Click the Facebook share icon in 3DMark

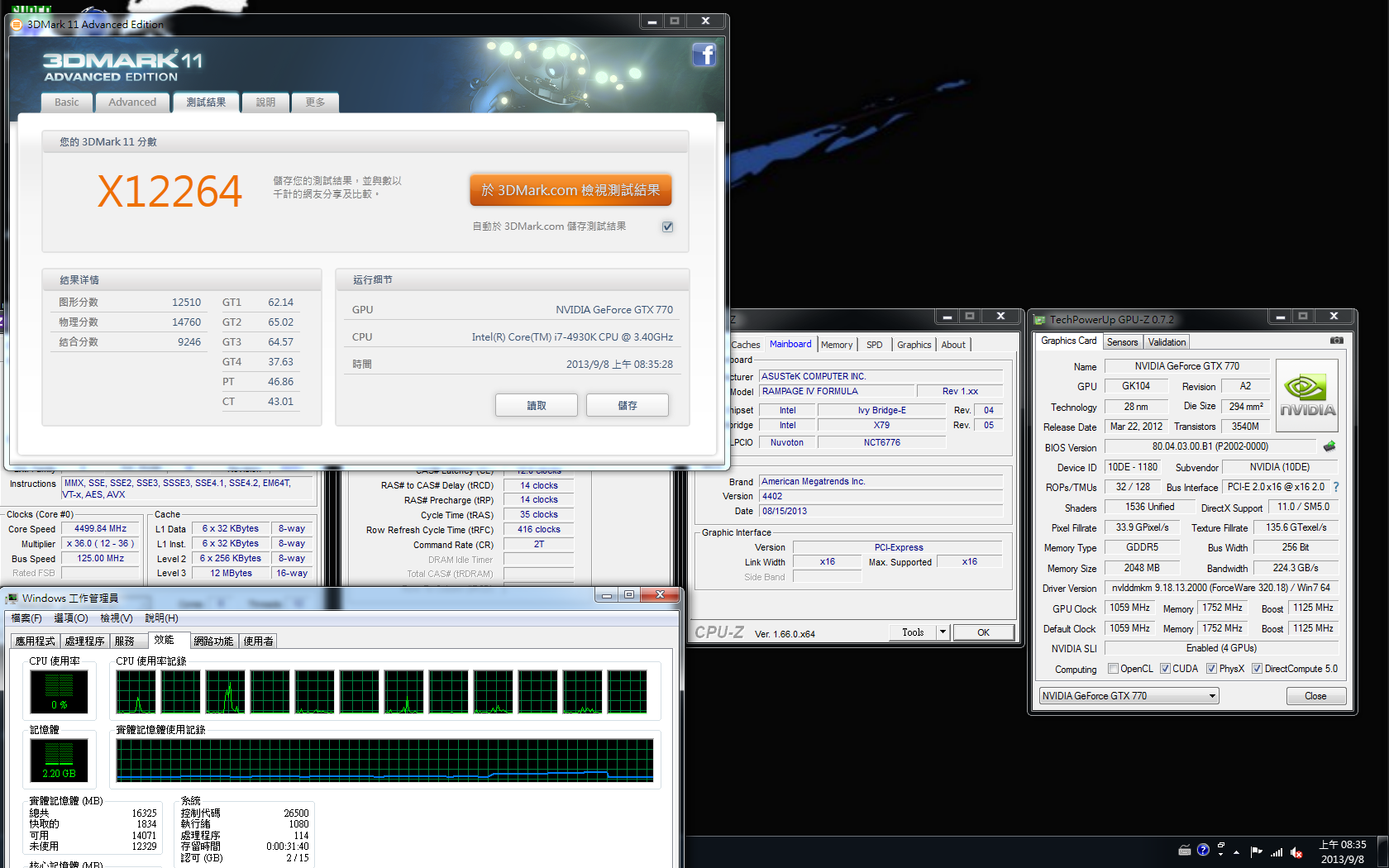[704, 55]
